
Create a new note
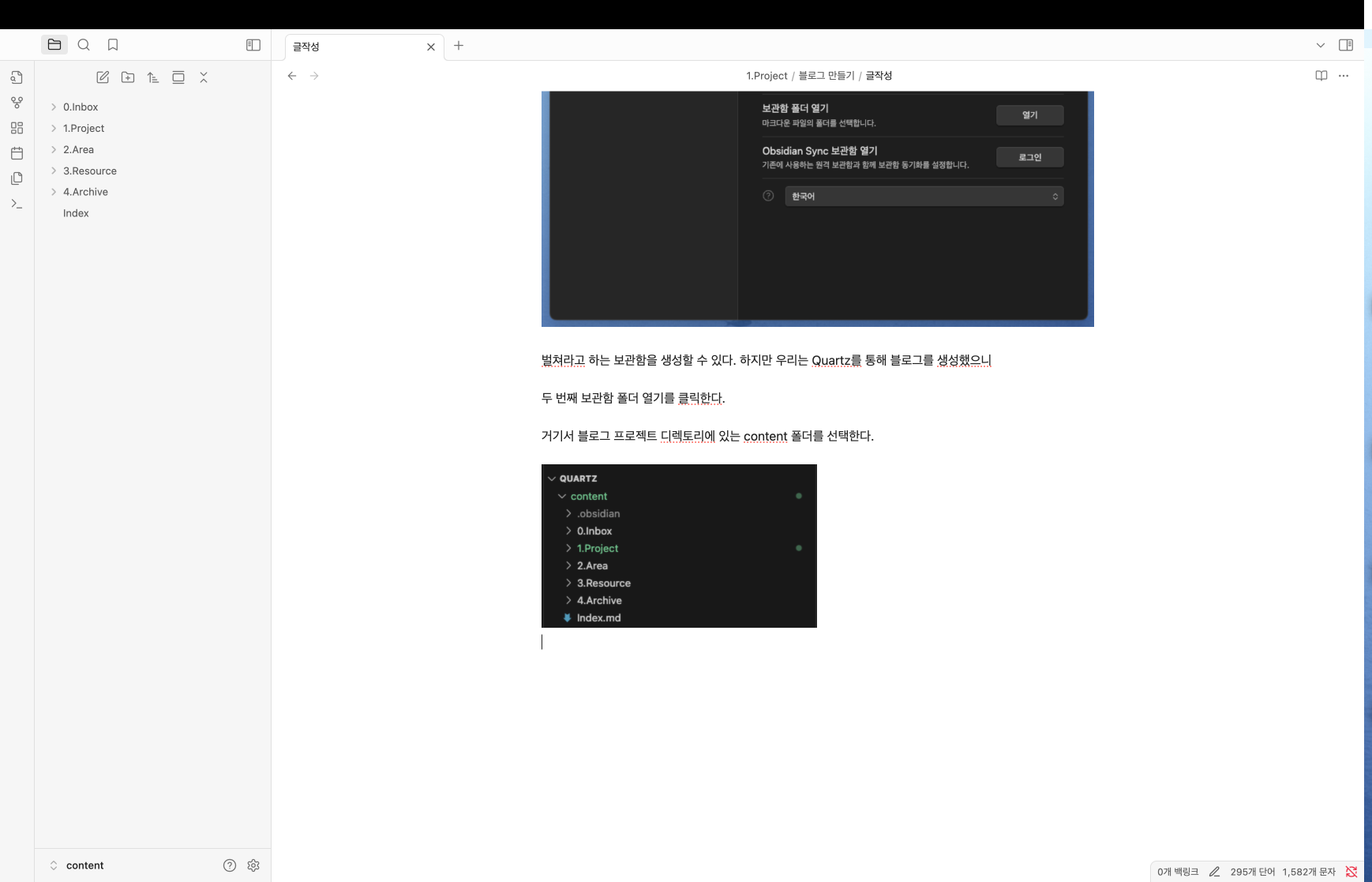[x=103, y=77]
